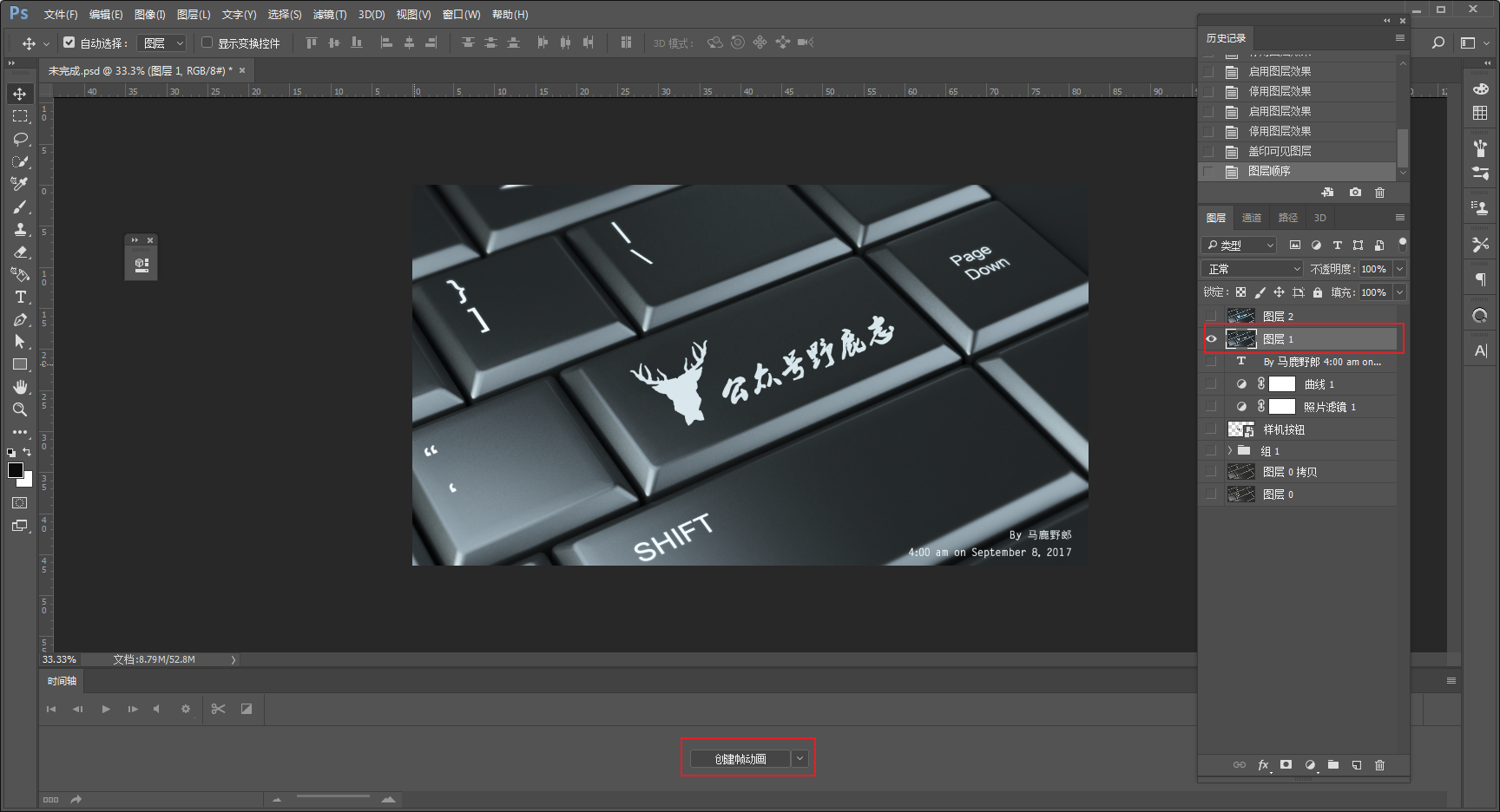Viewport: 1500px width, 812px height.
Task: Open auto-select 图层 dropdown
Action: [x=162, y=43]
